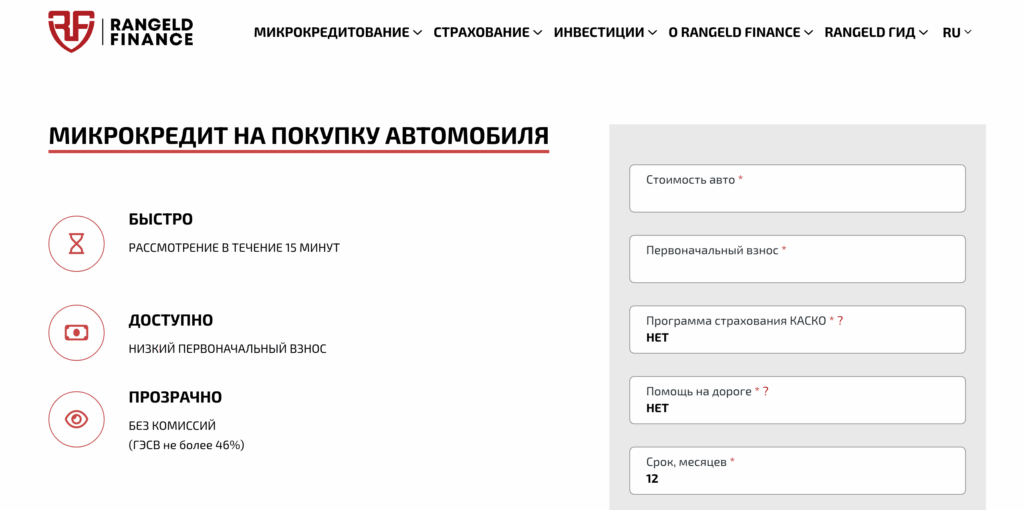Click the Rangeld Finance logo text
This screenshot has height=510, width=1024.
pos(154,32)
